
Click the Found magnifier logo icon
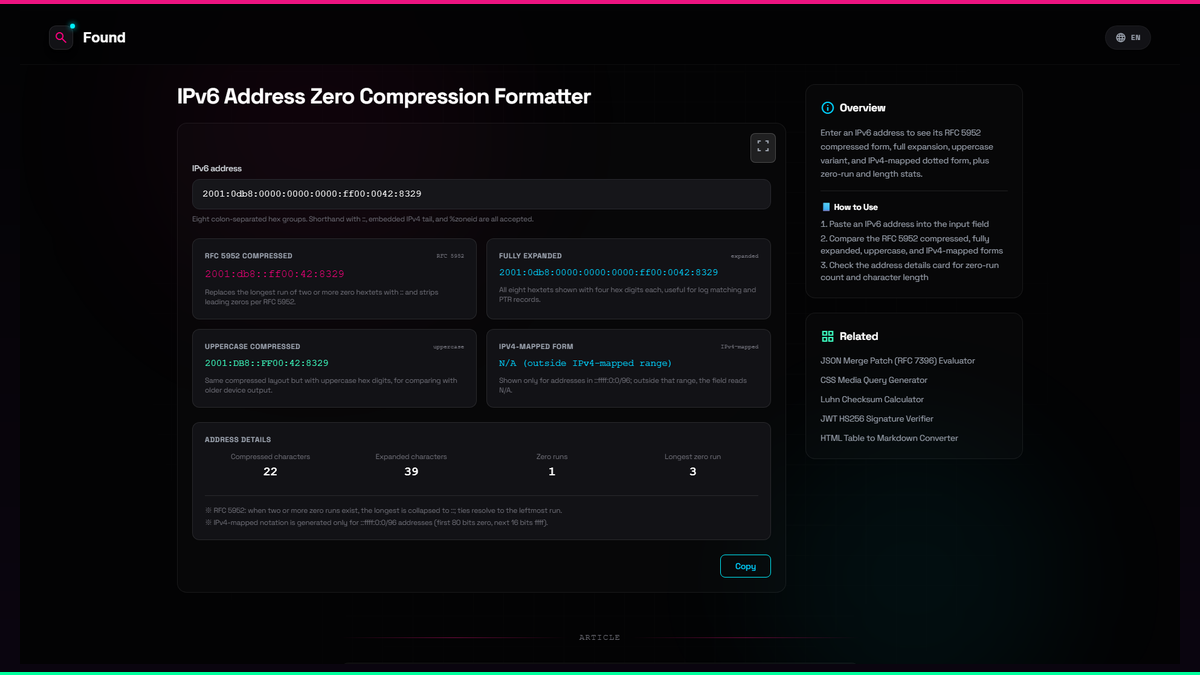coord(61,38)
